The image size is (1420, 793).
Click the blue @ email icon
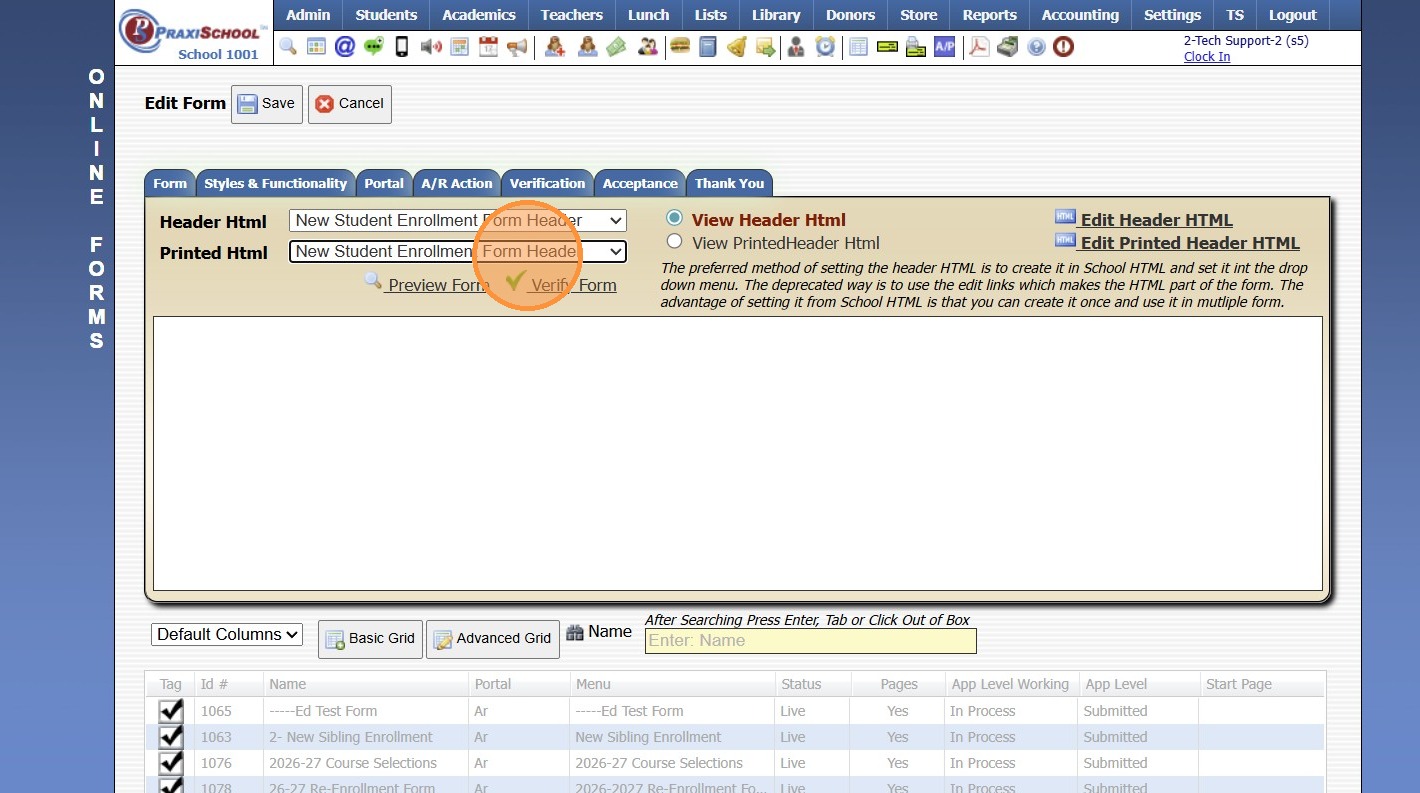345,46
